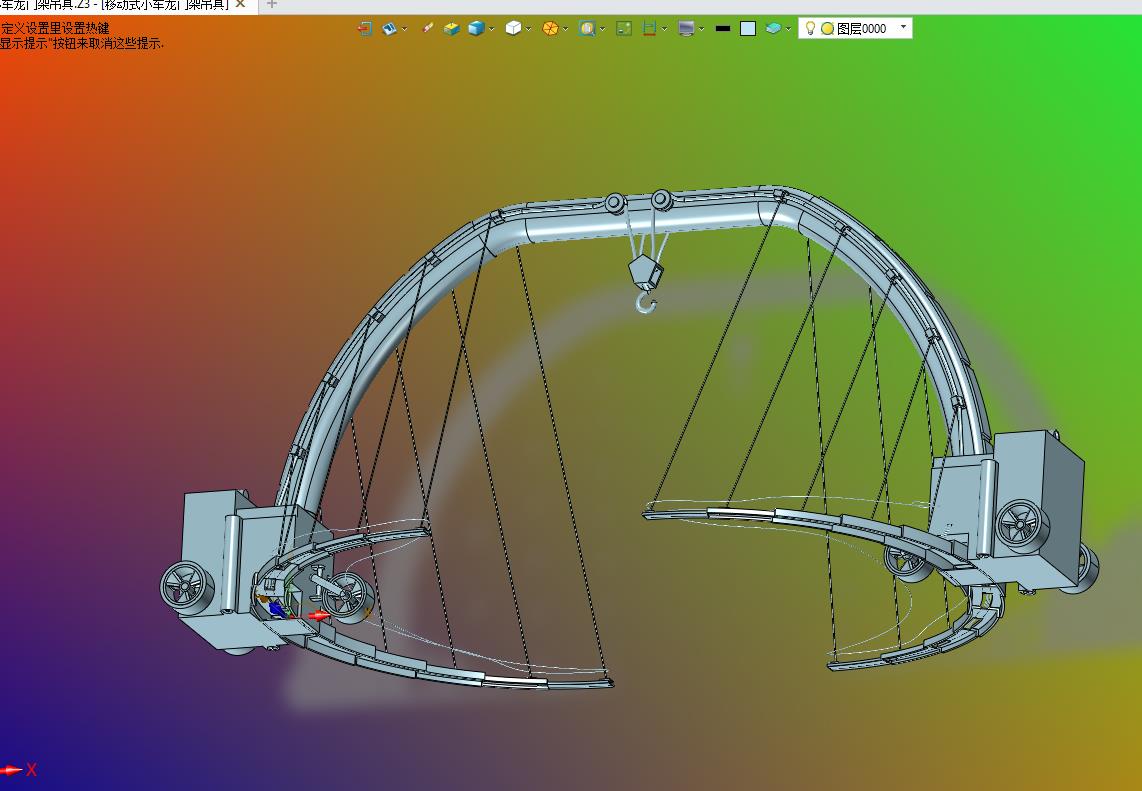Expand the arrow beside monitor icon
1142x791 pixels.
(701, 29)
